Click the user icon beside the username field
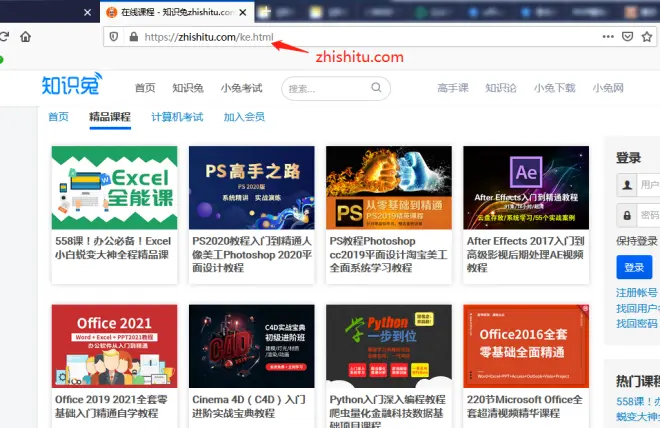 click(627, 185)
